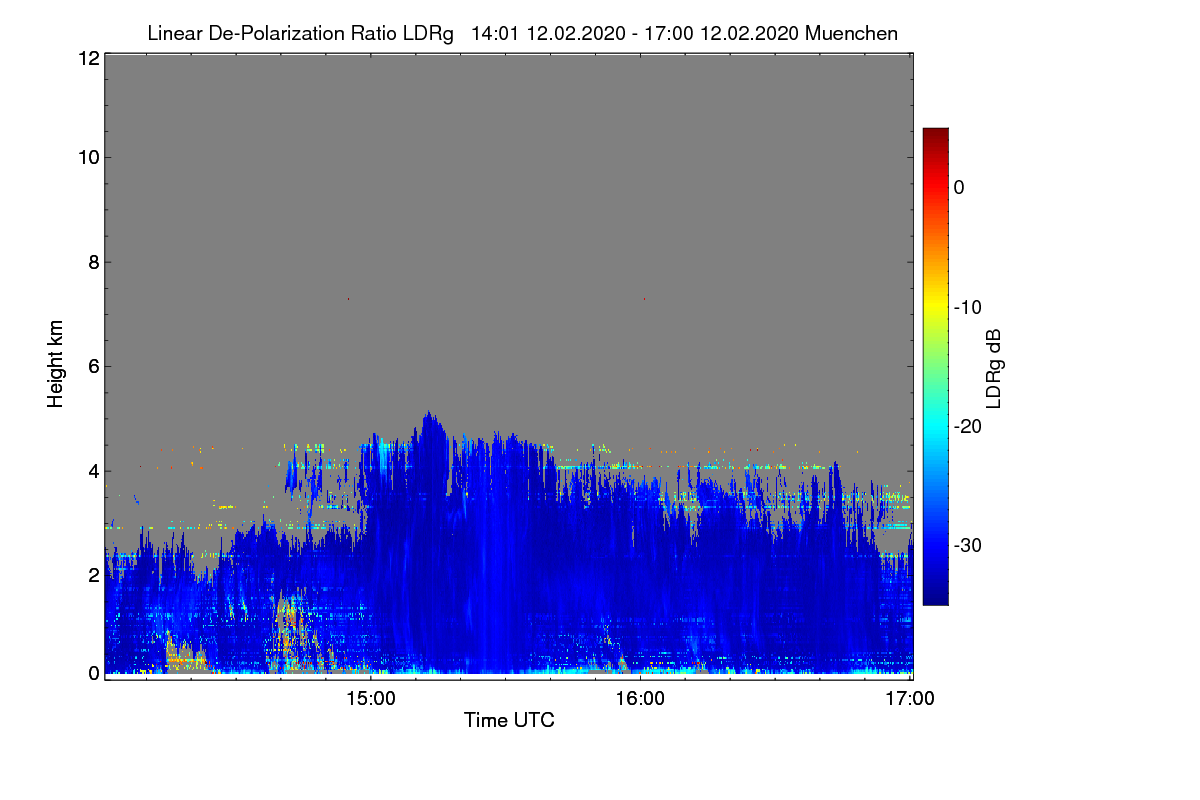Click the '4' height axis tick label
Screen dimensions: 1200x800
[x=93, y=471]
